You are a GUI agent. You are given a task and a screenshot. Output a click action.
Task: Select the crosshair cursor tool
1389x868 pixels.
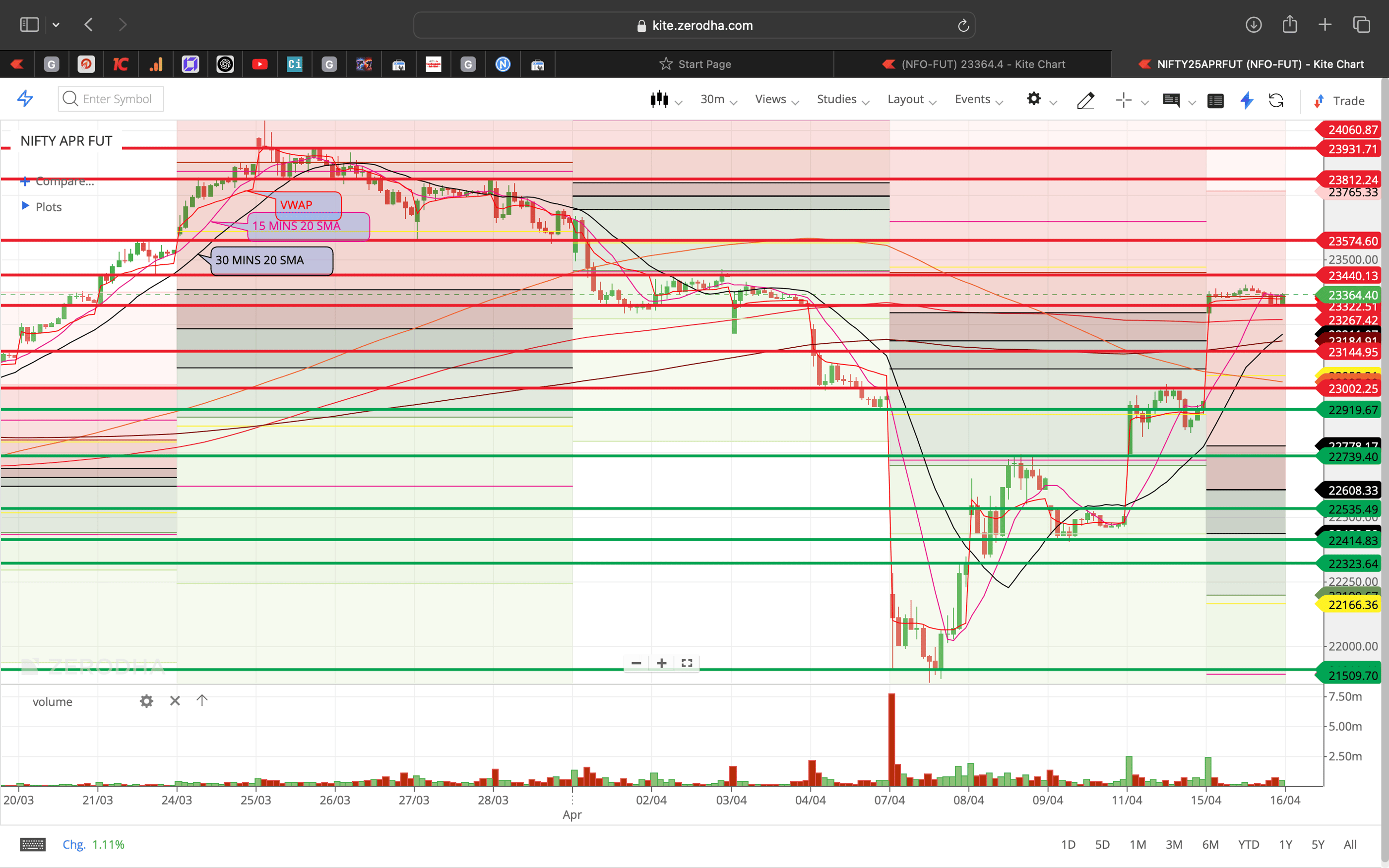1123,101
